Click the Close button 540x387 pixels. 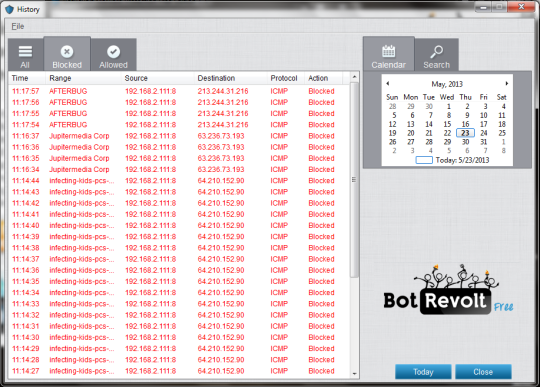[x=483, y=372]
